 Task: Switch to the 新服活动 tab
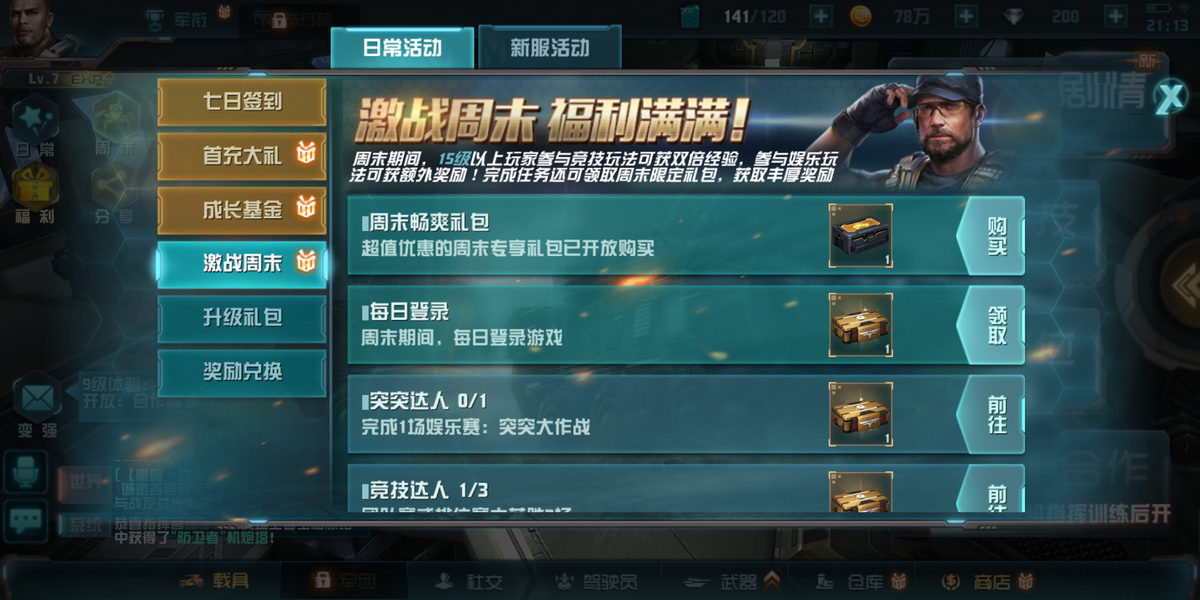[x=550, y=47]
